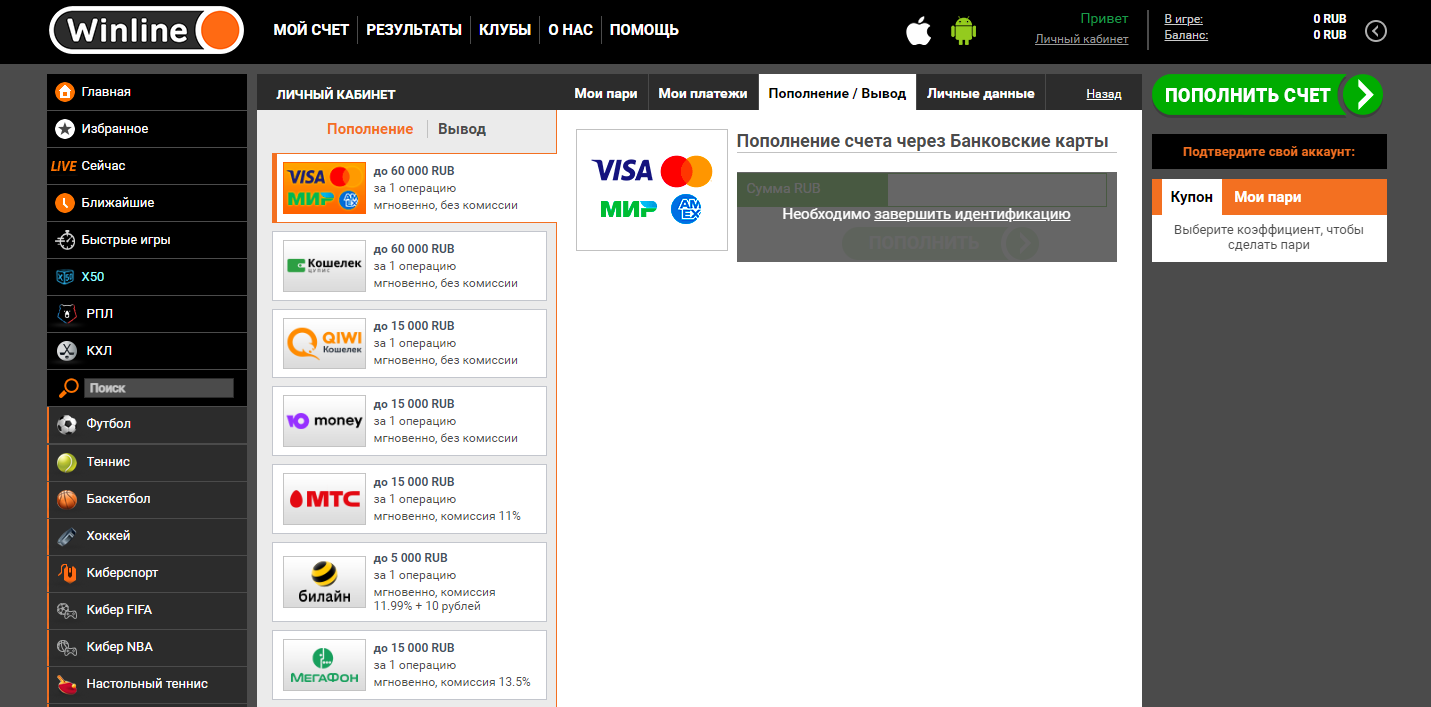
Task: Select the ЮMoney payment logo
Action: [324, 421]
